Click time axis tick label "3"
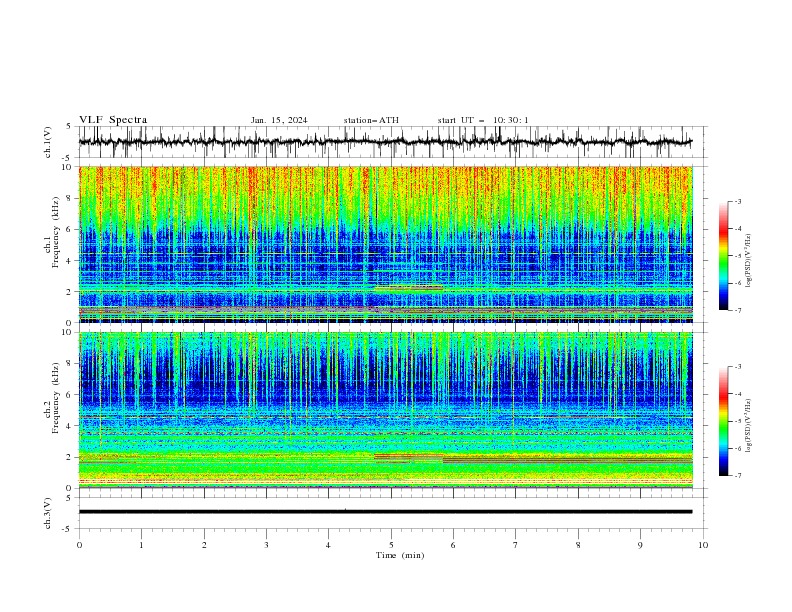792x612 pixels. (x=266, y=545)
